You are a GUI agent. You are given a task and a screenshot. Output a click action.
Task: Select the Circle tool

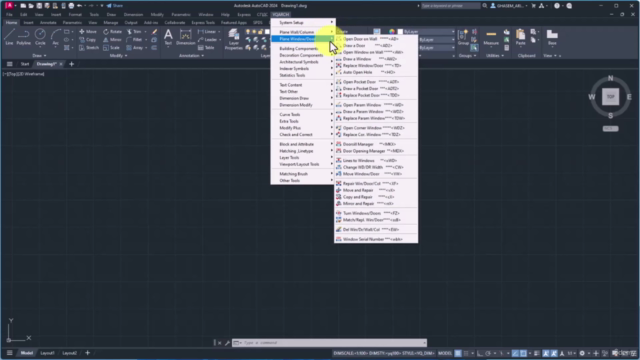[x=40, y=37]
